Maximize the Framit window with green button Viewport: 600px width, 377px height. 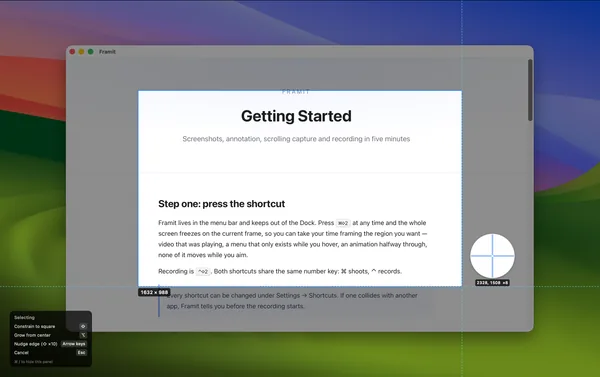(x=91, y=52)
